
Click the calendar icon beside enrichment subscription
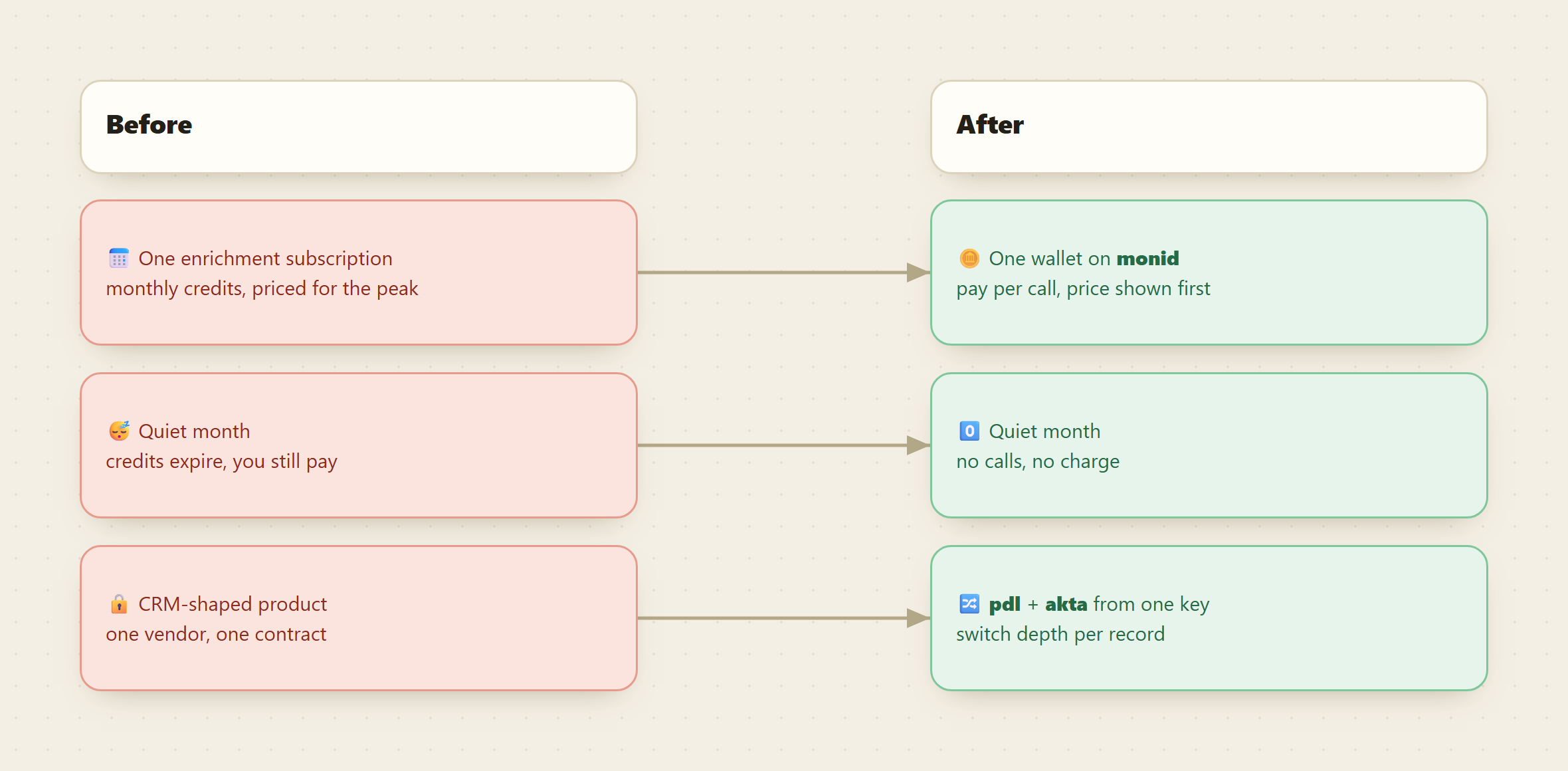coord(119,258)
